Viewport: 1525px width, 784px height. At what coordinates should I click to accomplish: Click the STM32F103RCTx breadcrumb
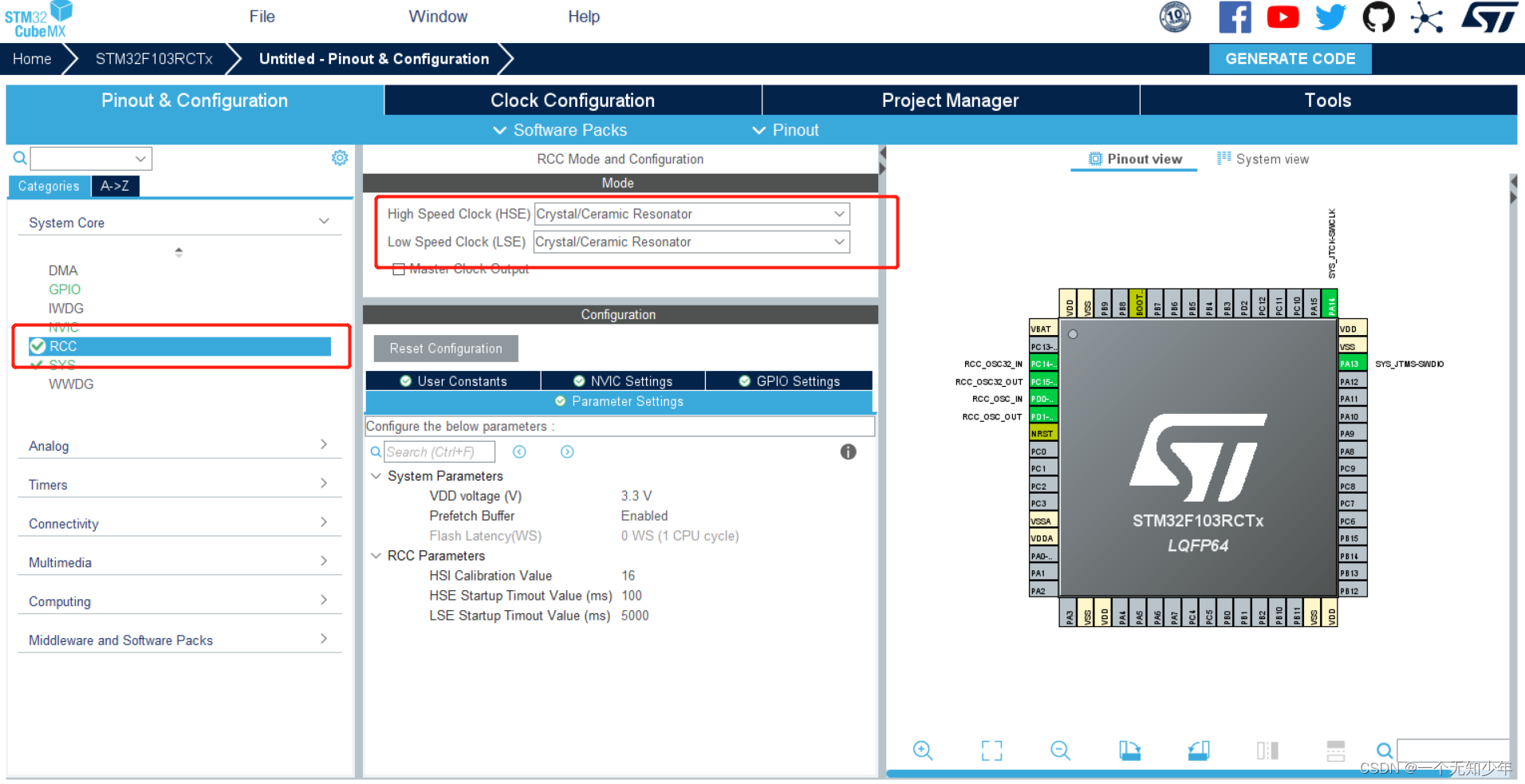point(154,59)
